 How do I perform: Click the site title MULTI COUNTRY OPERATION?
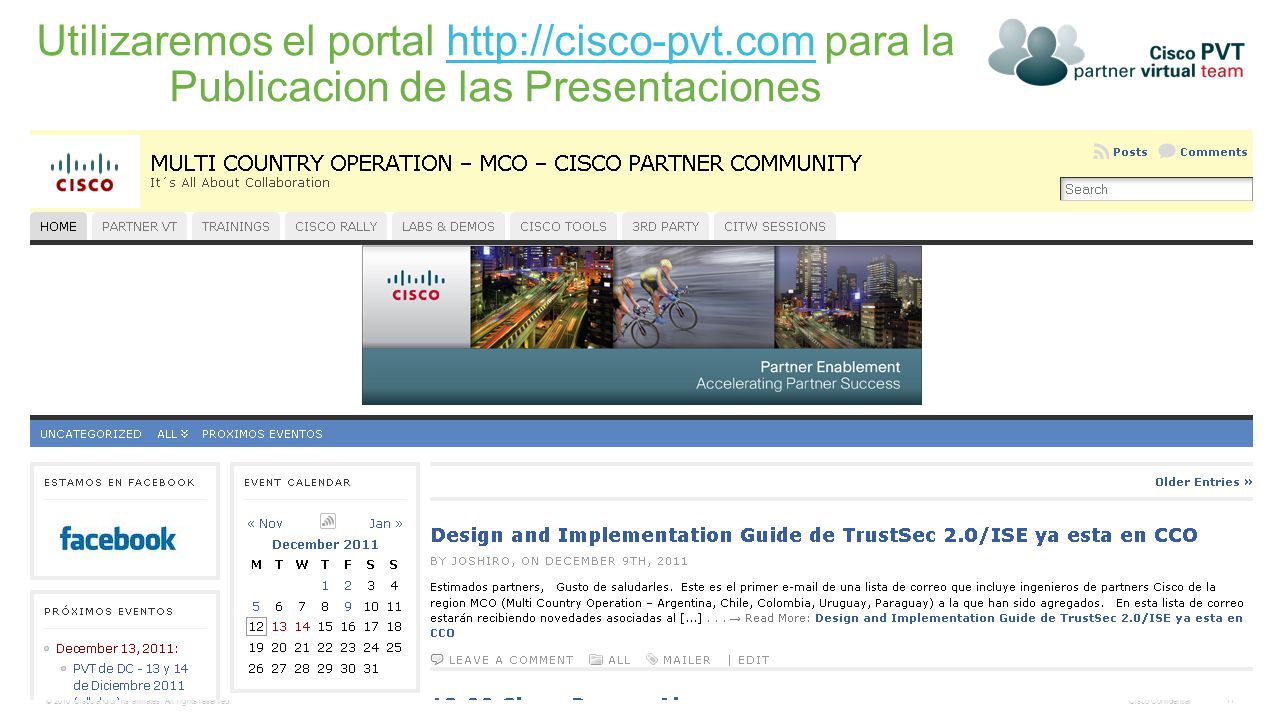coord(505,163)
